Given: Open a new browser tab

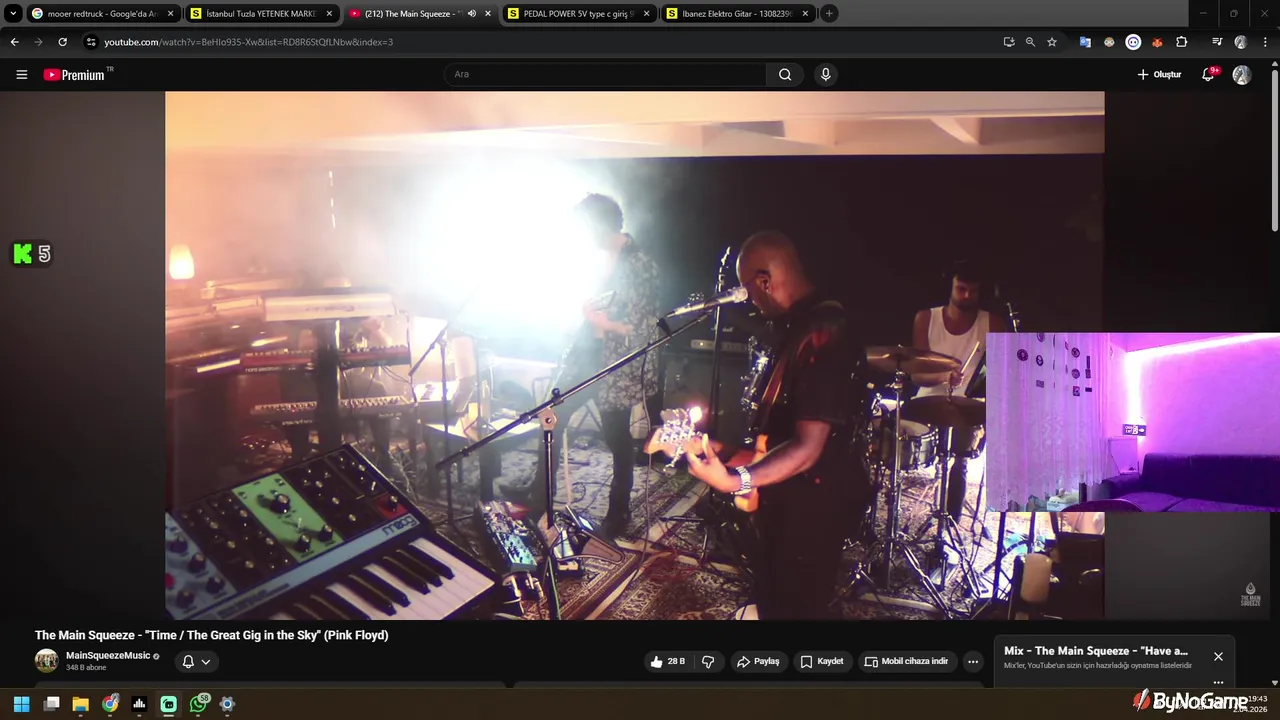Looking at the screenshot, I should pyautogui.click(x=829, y=14).
